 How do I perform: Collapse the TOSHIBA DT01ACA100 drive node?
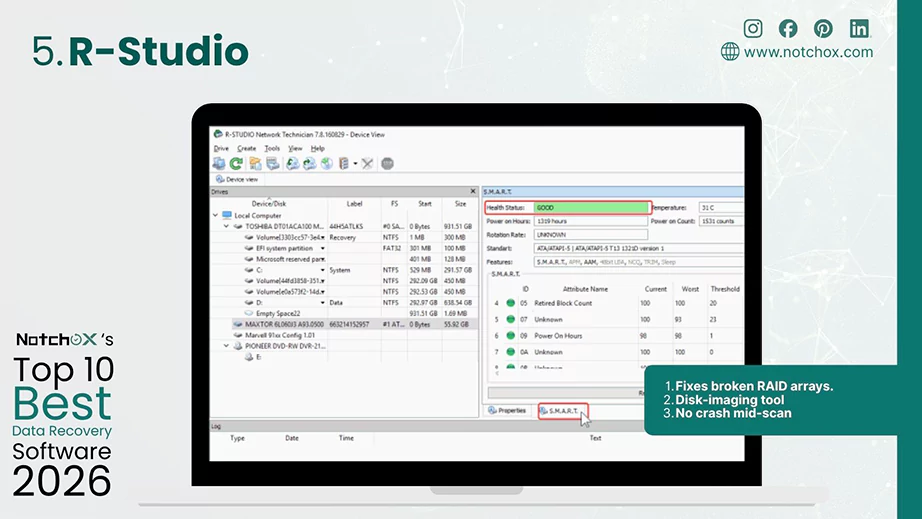pyautogui.click(x=226, y=226)
